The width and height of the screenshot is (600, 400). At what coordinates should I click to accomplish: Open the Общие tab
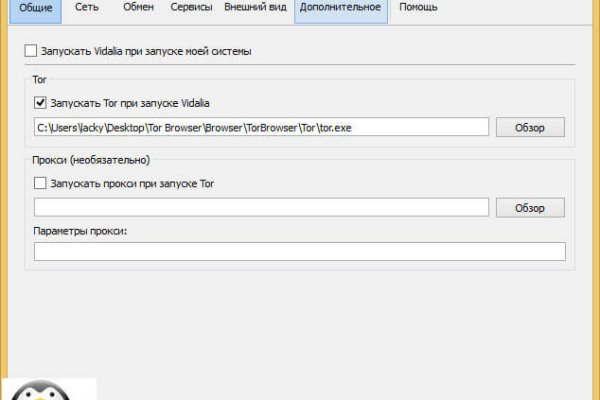coord(36,9)
